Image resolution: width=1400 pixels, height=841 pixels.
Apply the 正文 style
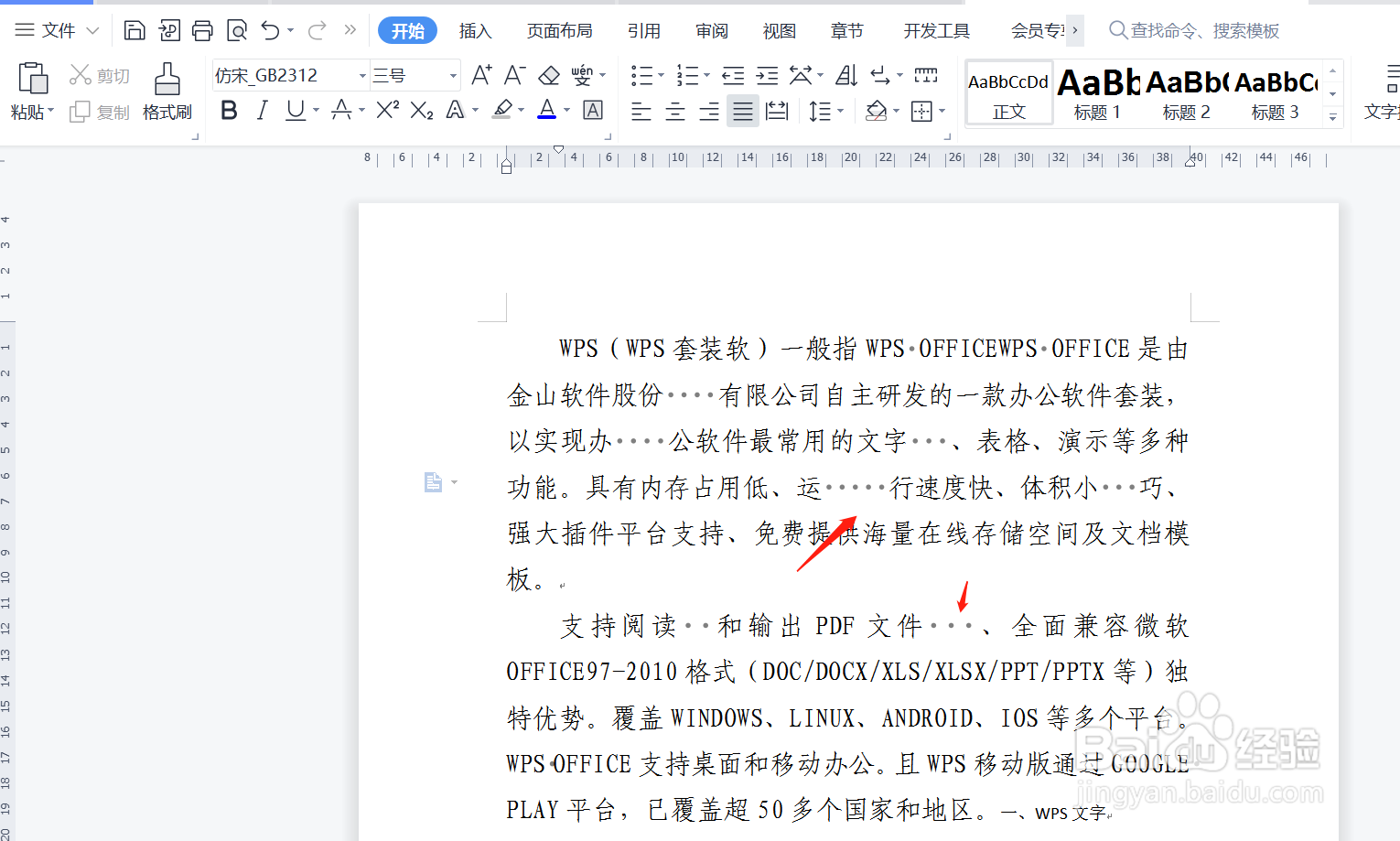pos(1009,92)
